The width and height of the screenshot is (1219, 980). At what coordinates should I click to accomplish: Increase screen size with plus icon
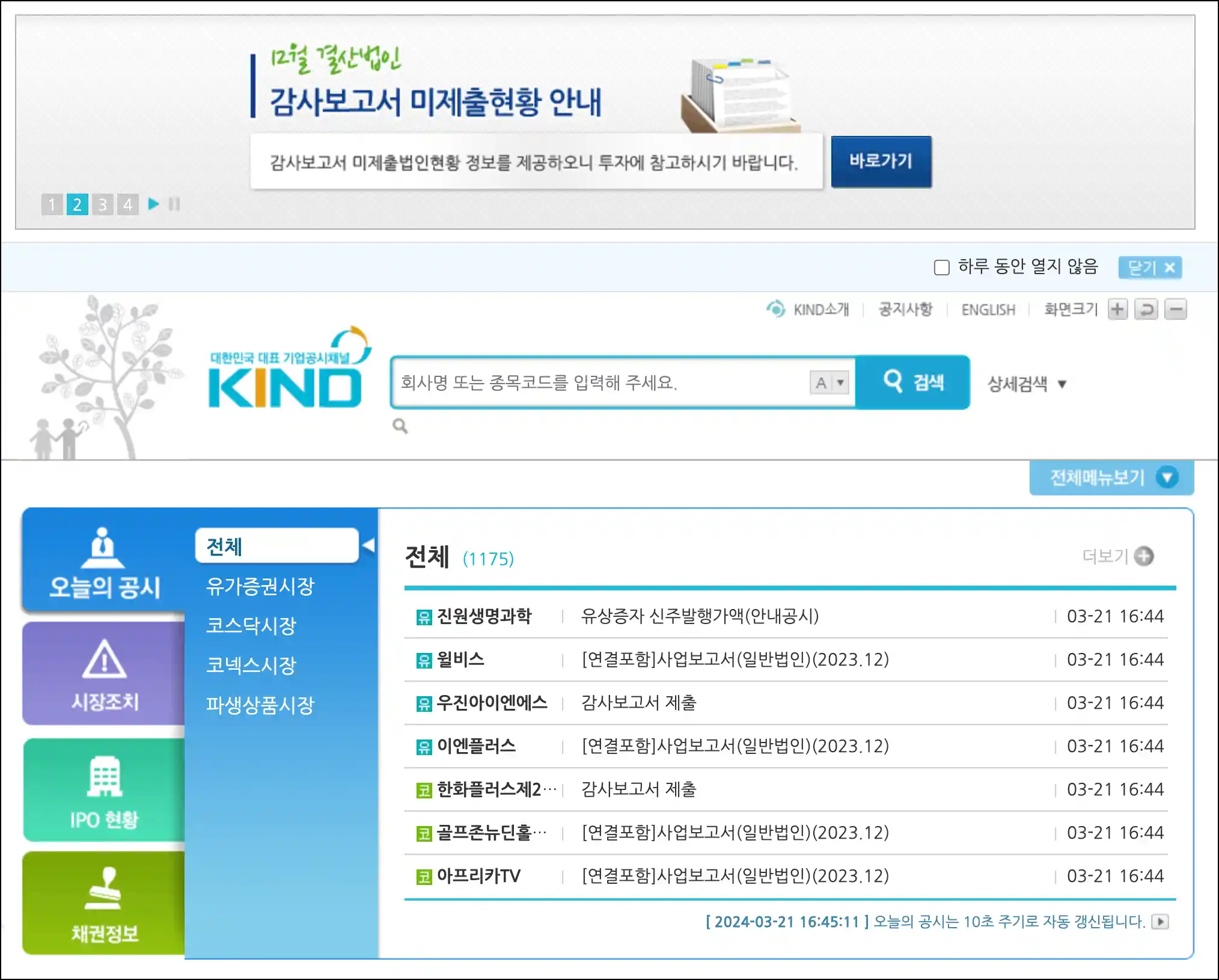click(x=1117, y=309)
